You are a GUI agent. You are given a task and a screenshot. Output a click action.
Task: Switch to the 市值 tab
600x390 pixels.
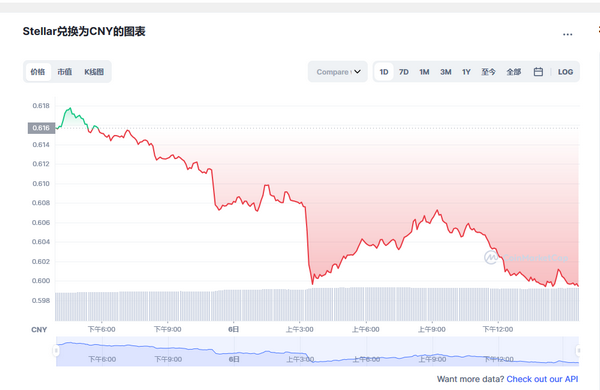64,72
